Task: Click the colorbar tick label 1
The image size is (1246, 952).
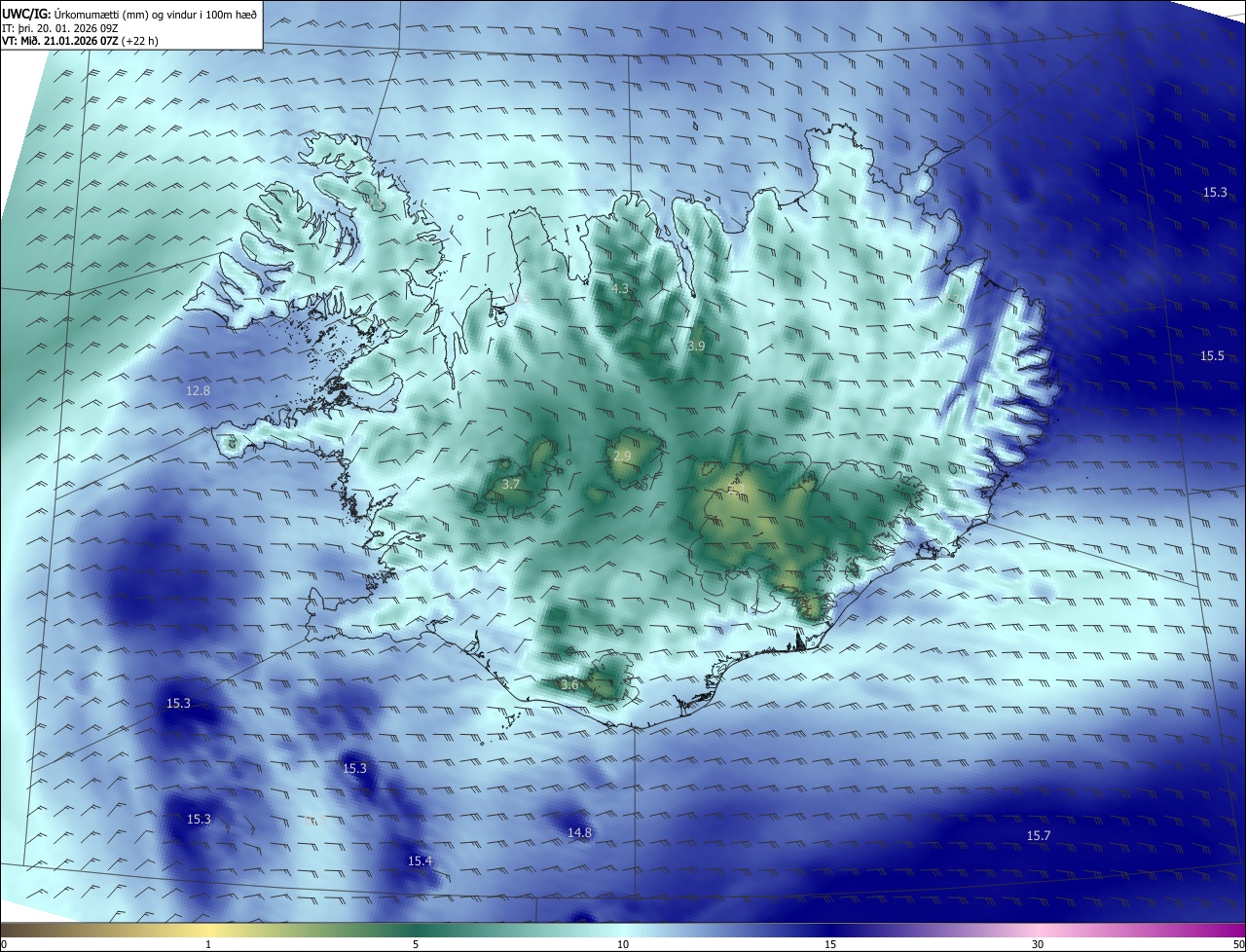Action: [208, 944]
